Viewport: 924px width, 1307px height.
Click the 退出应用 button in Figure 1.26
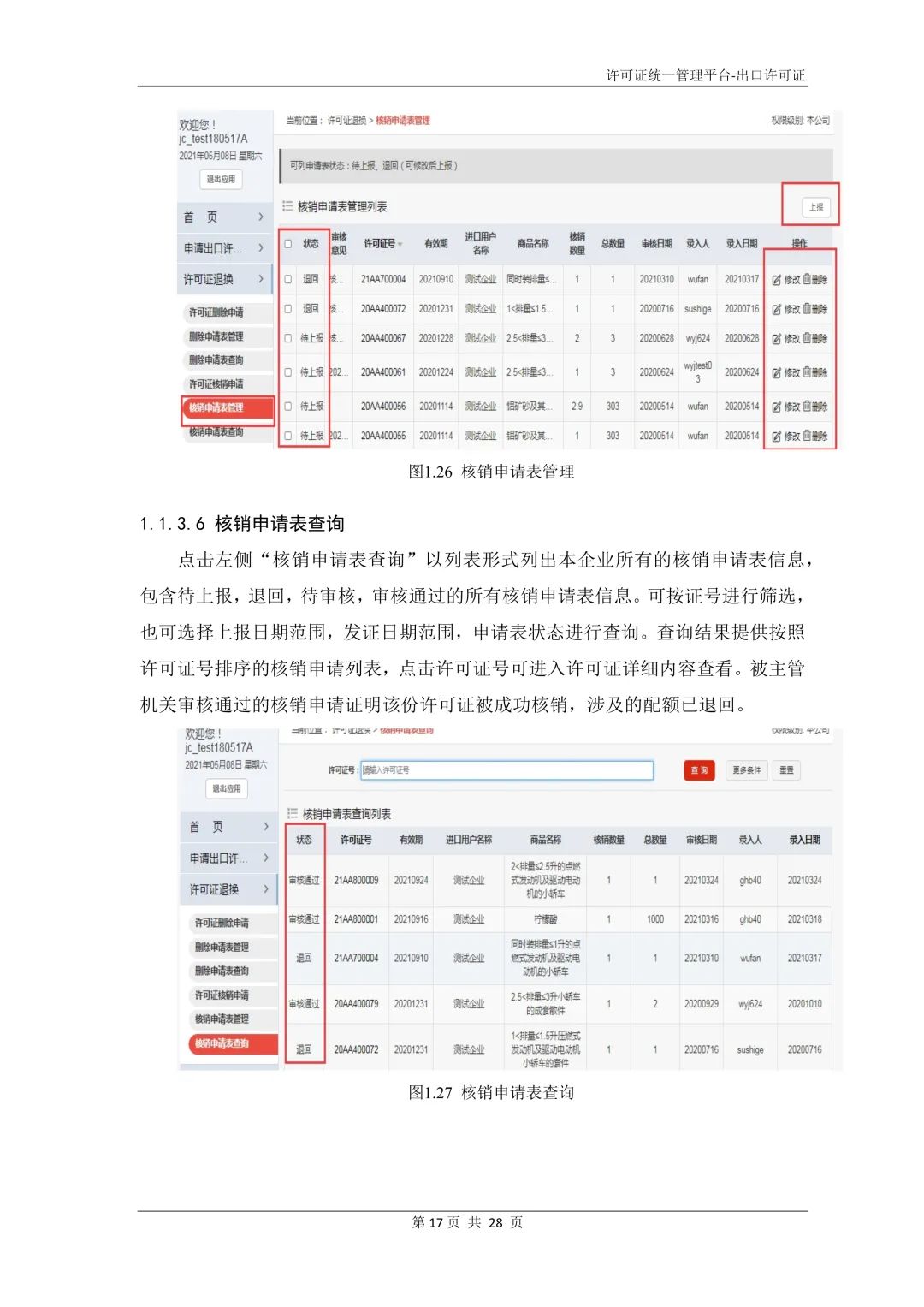coord(221,179)
